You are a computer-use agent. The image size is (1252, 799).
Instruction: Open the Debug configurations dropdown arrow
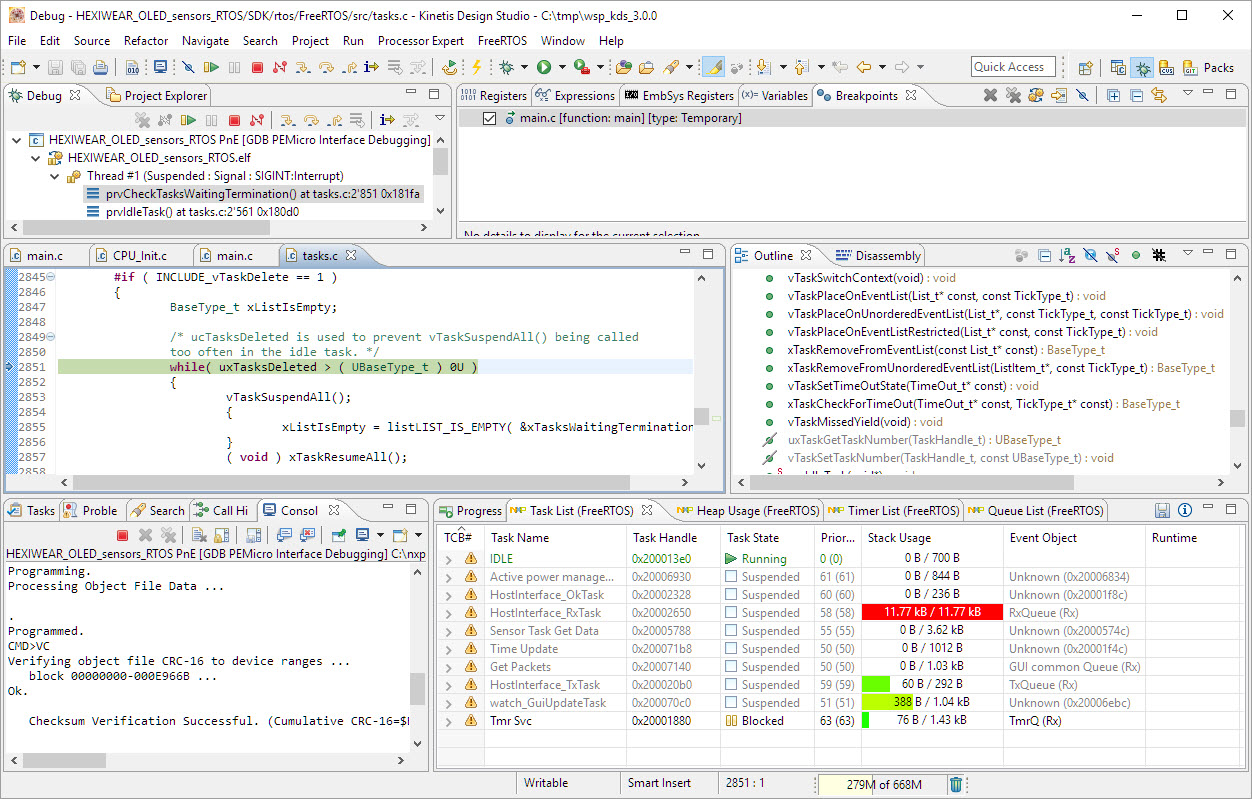click(x=525, y=67)
